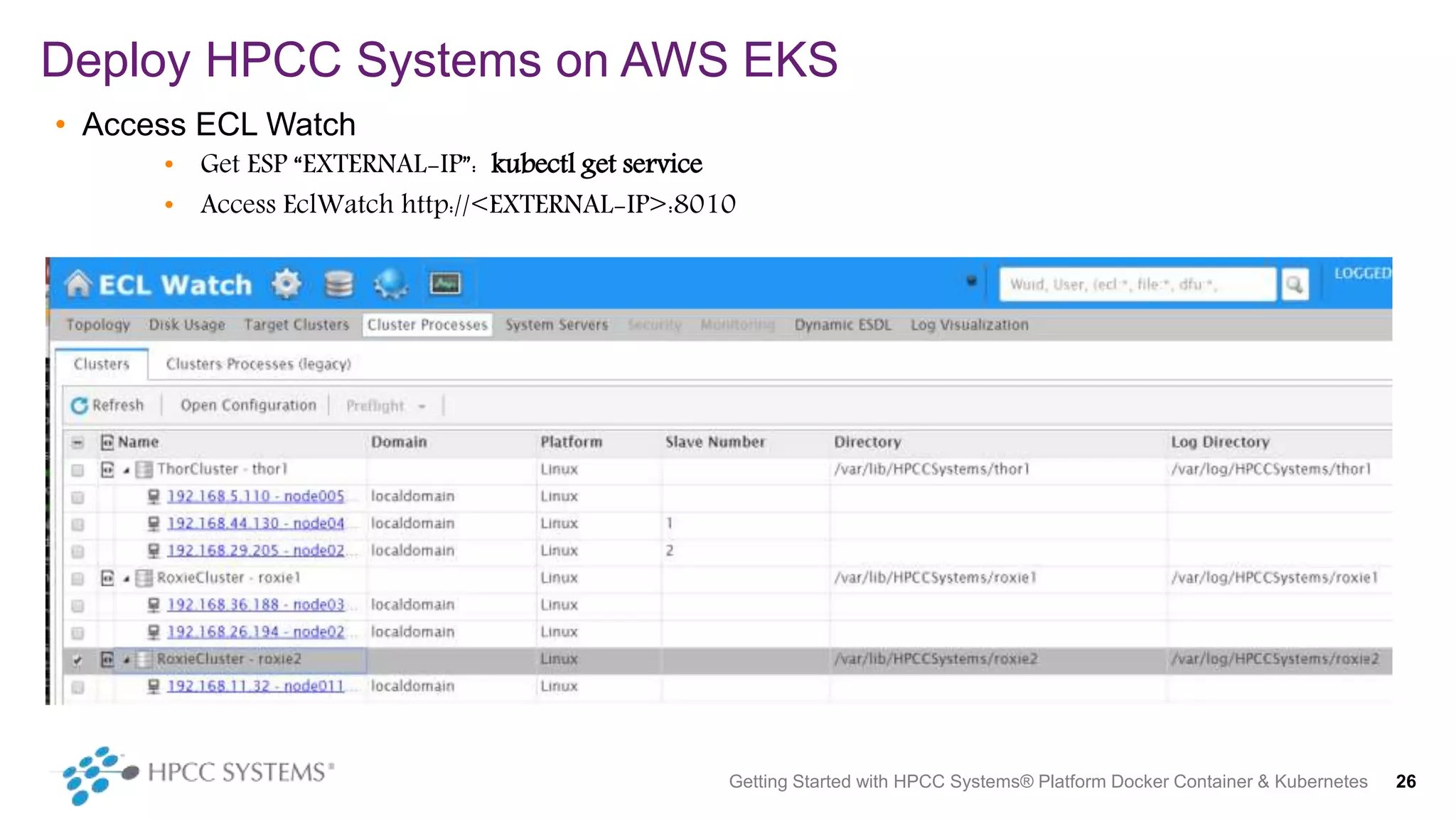
Task: Open the monitor activity icon
Action: coord(446,284)
